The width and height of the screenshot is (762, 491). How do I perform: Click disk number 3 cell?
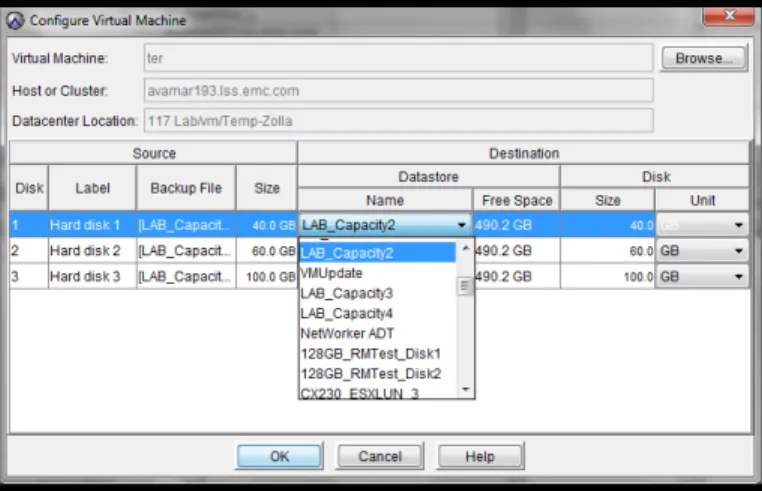29,277
